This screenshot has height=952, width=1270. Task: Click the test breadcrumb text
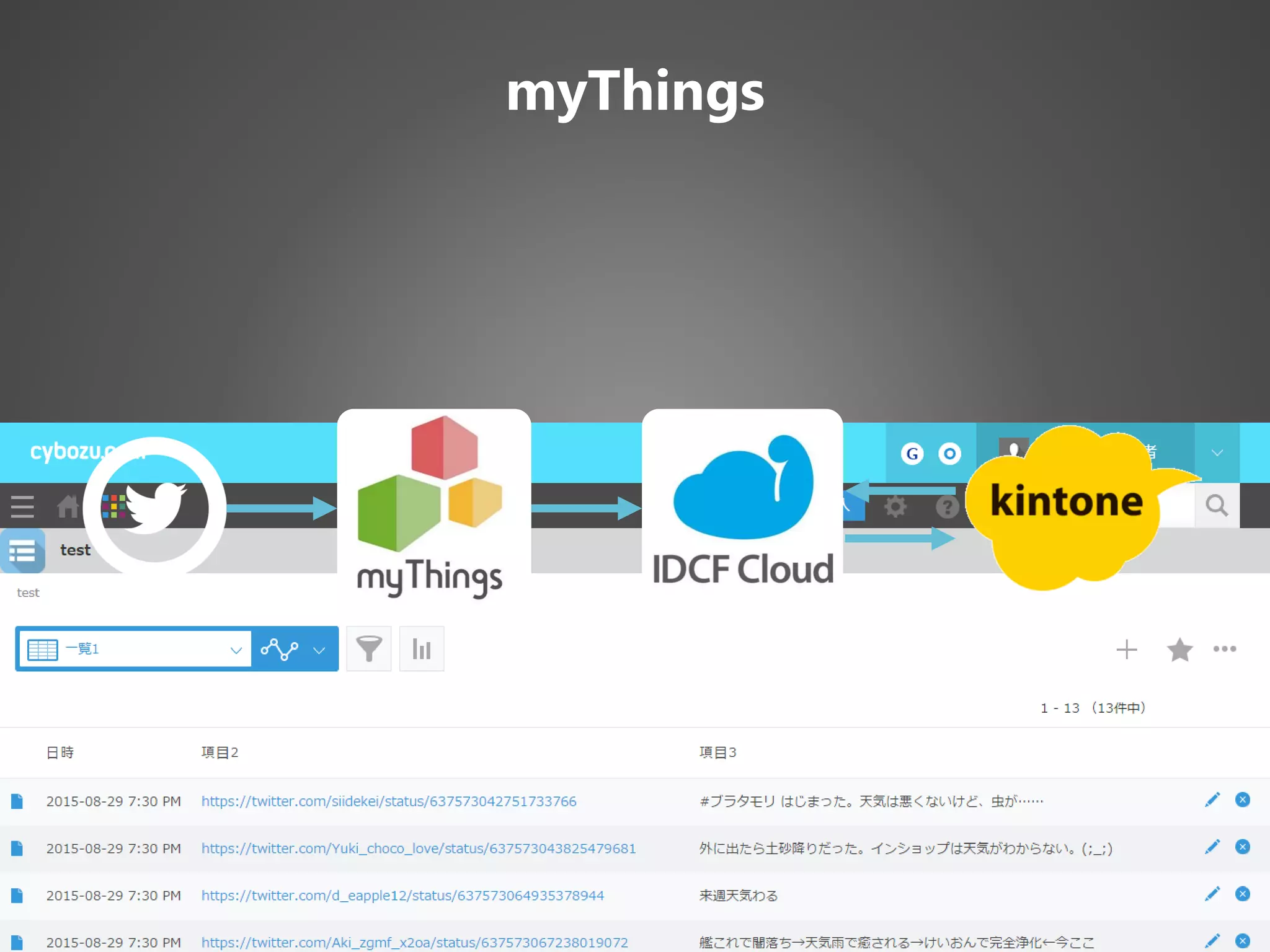[x=28, y=593]
